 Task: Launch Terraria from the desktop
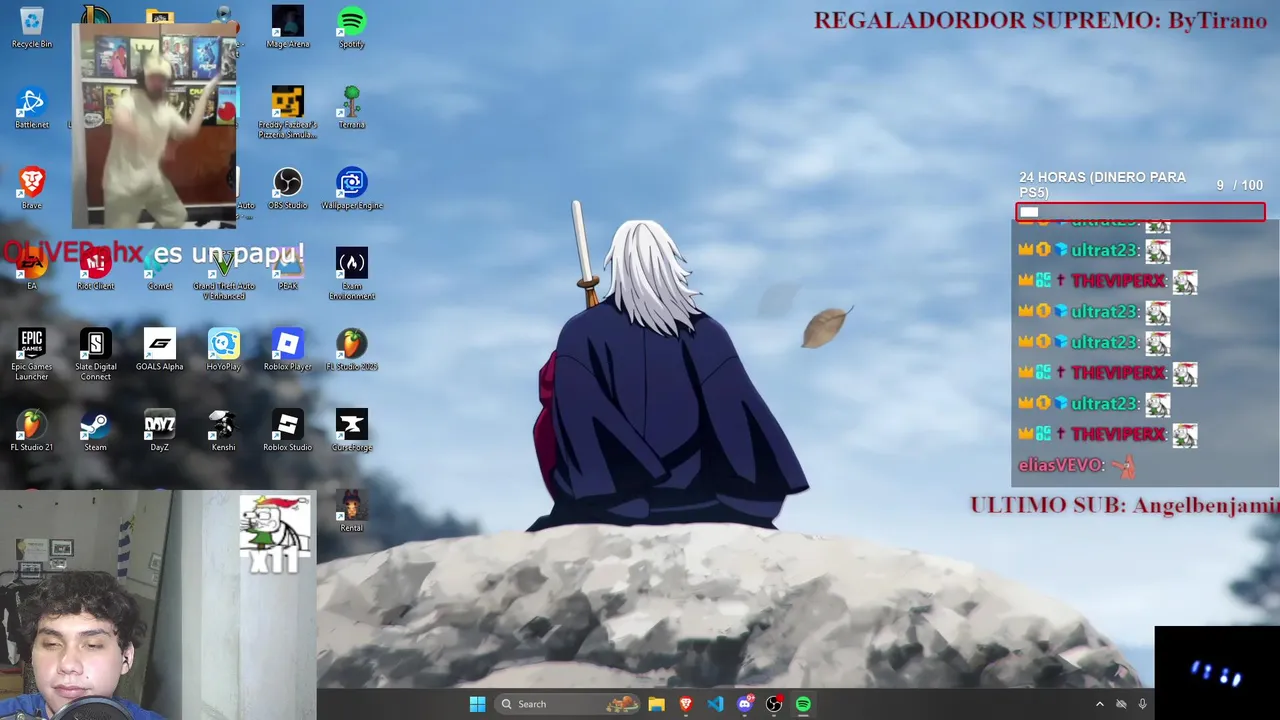coord(352,108)
